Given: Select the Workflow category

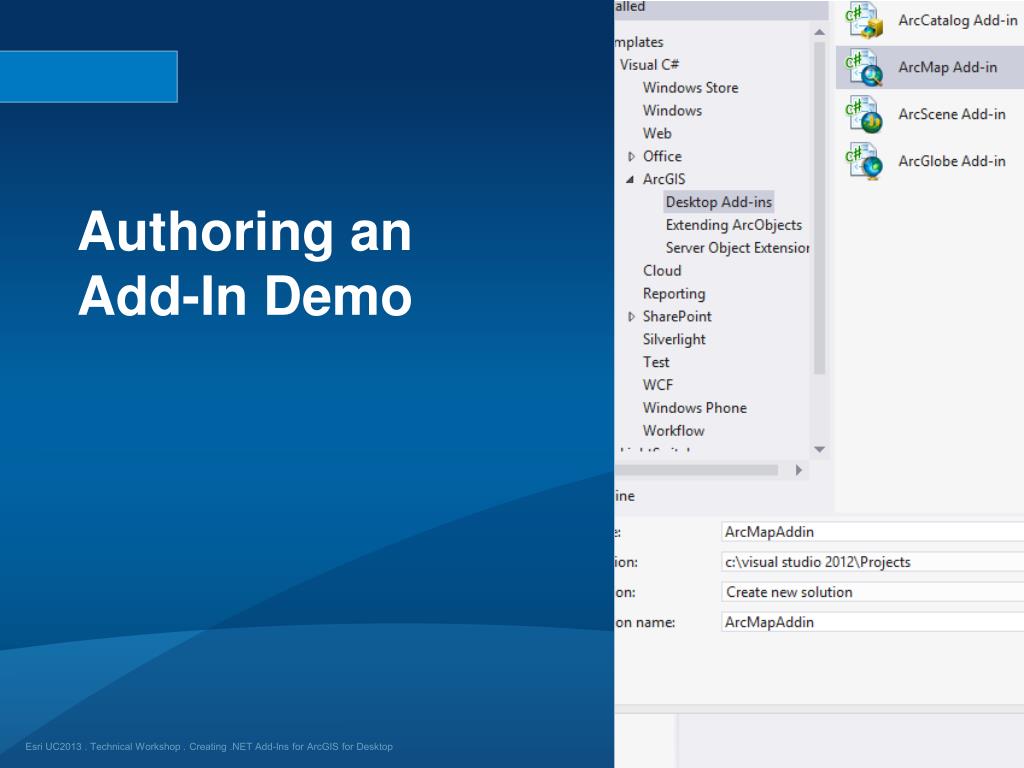Looking at the screenshot, I should point(673,430).
